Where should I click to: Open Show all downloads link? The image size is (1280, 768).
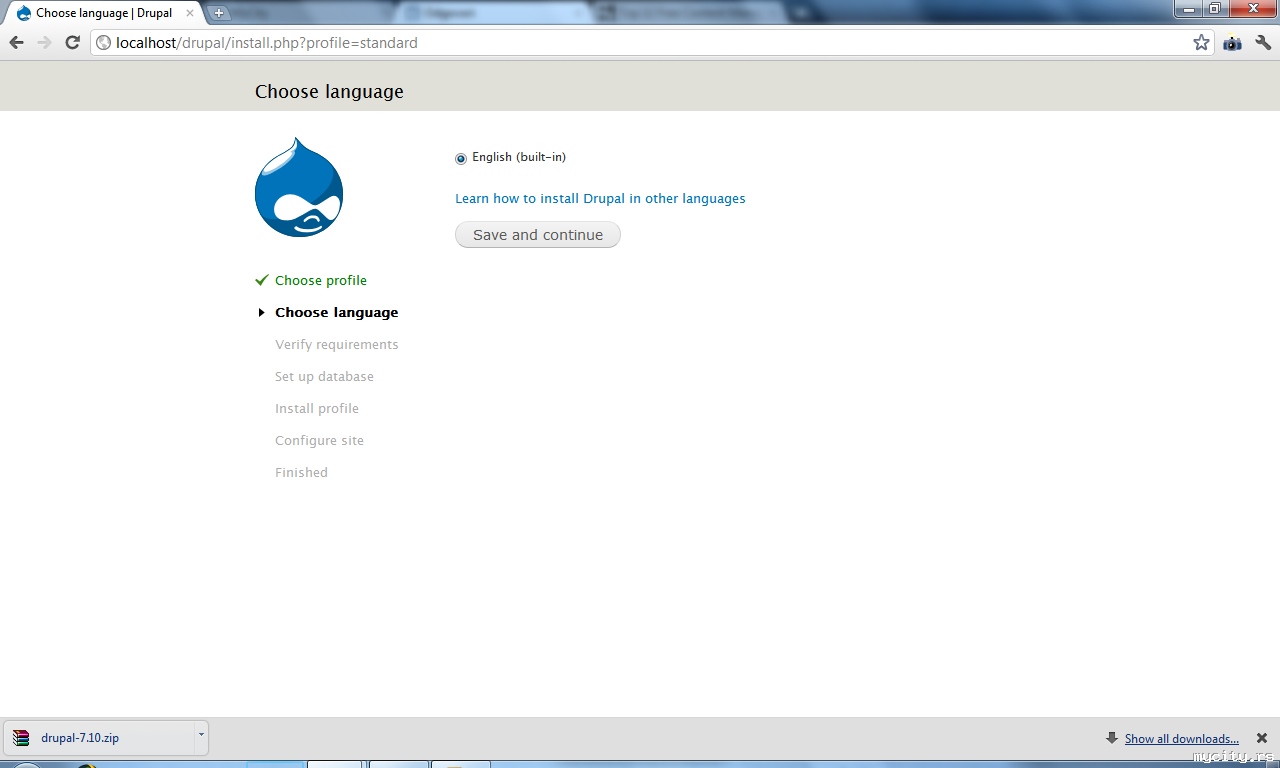click(1181, 739)
